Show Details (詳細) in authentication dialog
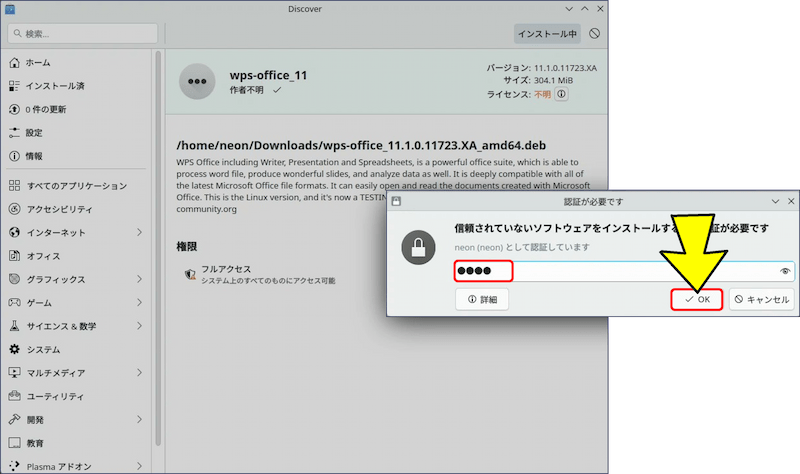The image size is (800, 474). [482, 299]
